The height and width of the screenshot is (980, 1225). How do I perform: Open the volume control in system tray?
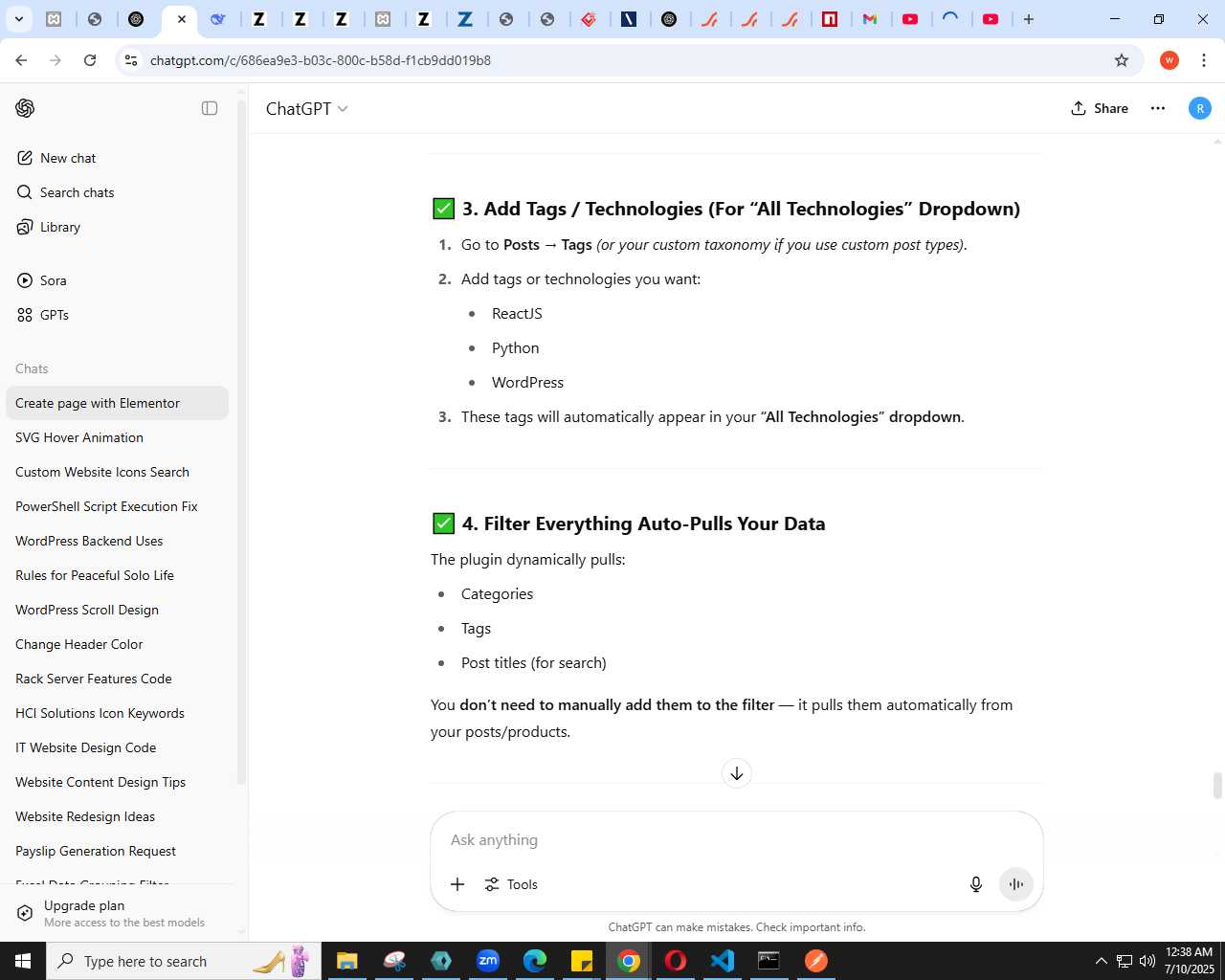click(x=1147, y=961)
